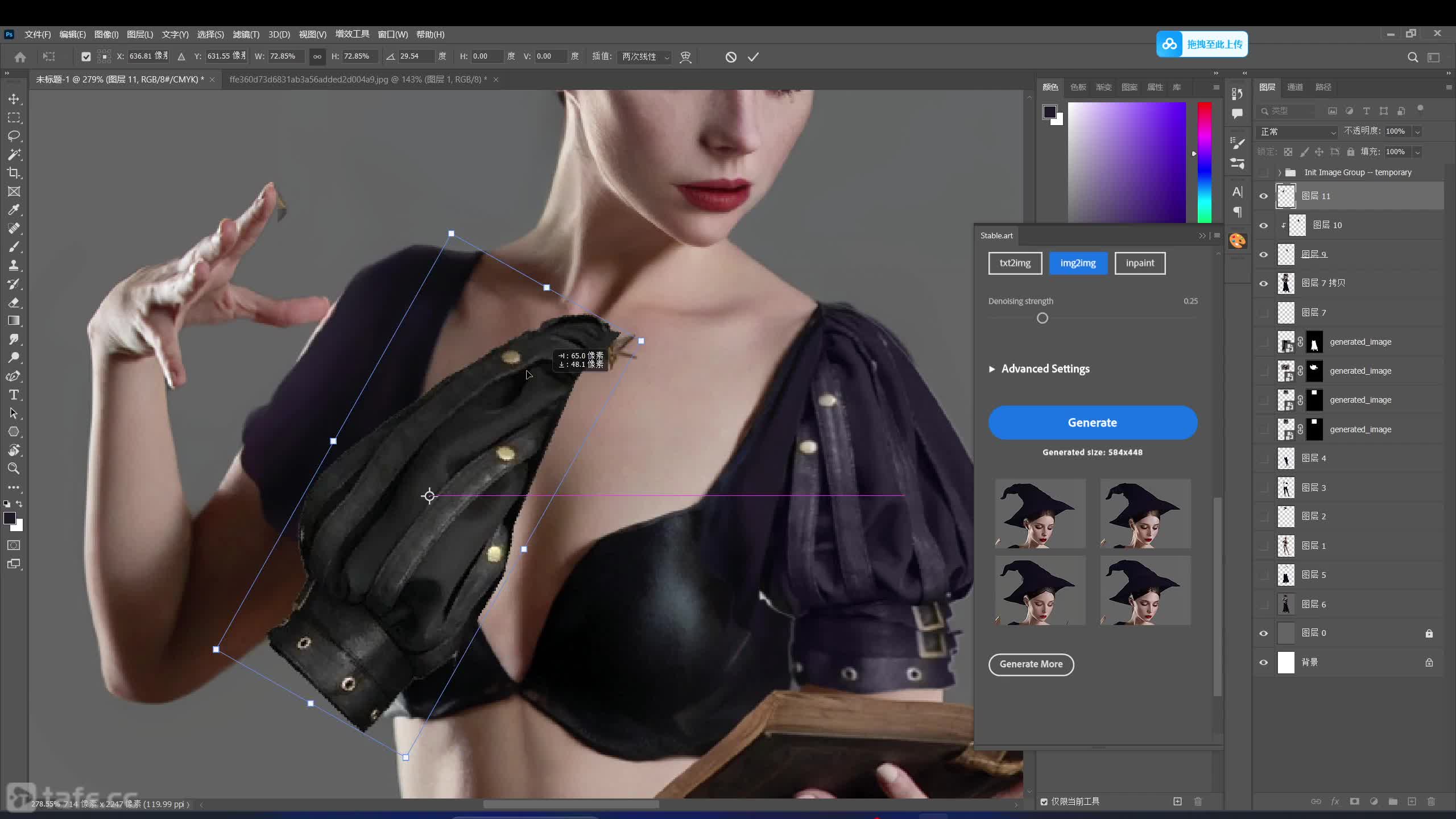Select the Eraser tool
The width and height of the screenshot is (1456, 819).
tap(14, 303)
